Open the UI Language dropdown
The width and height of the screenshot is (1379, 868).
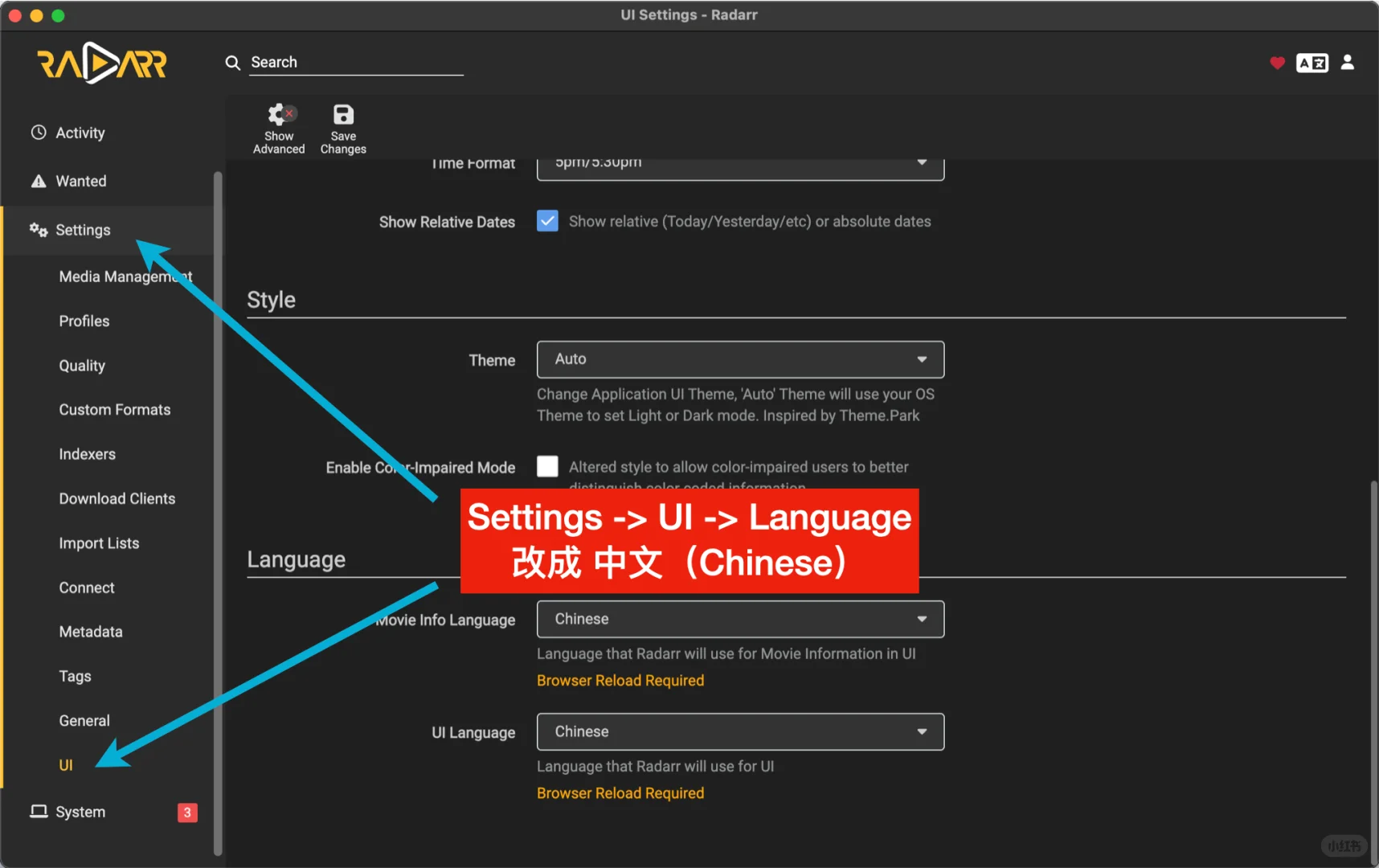click(x=740, y=731)
